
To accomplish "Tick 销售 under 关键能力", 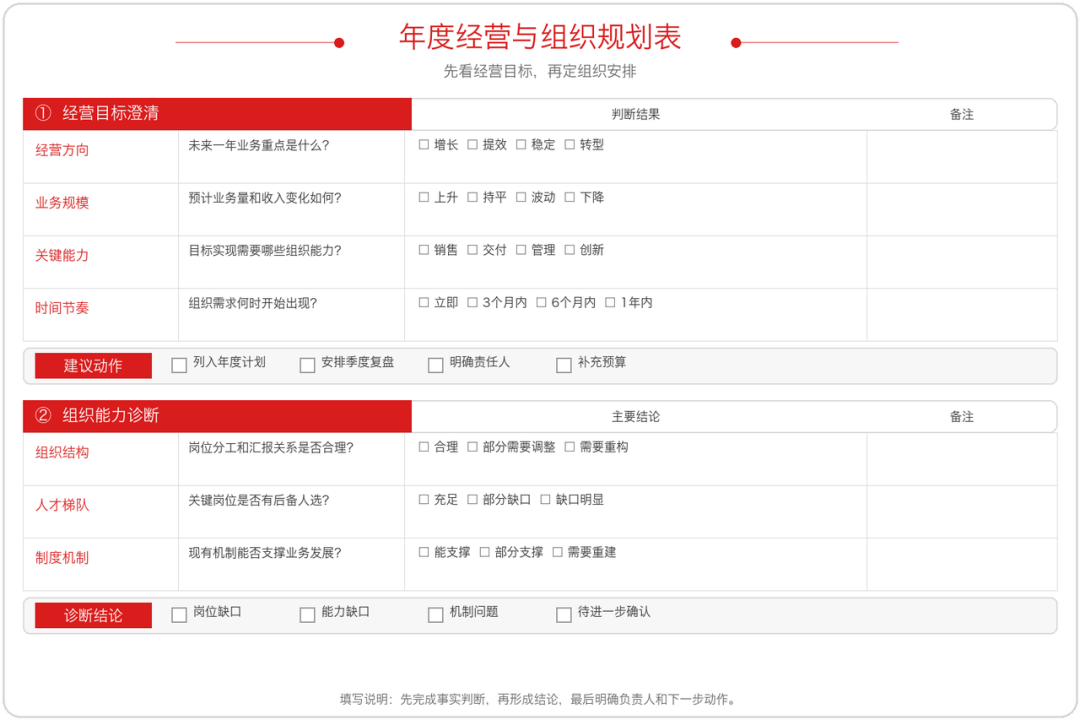I will pos(424,249).
